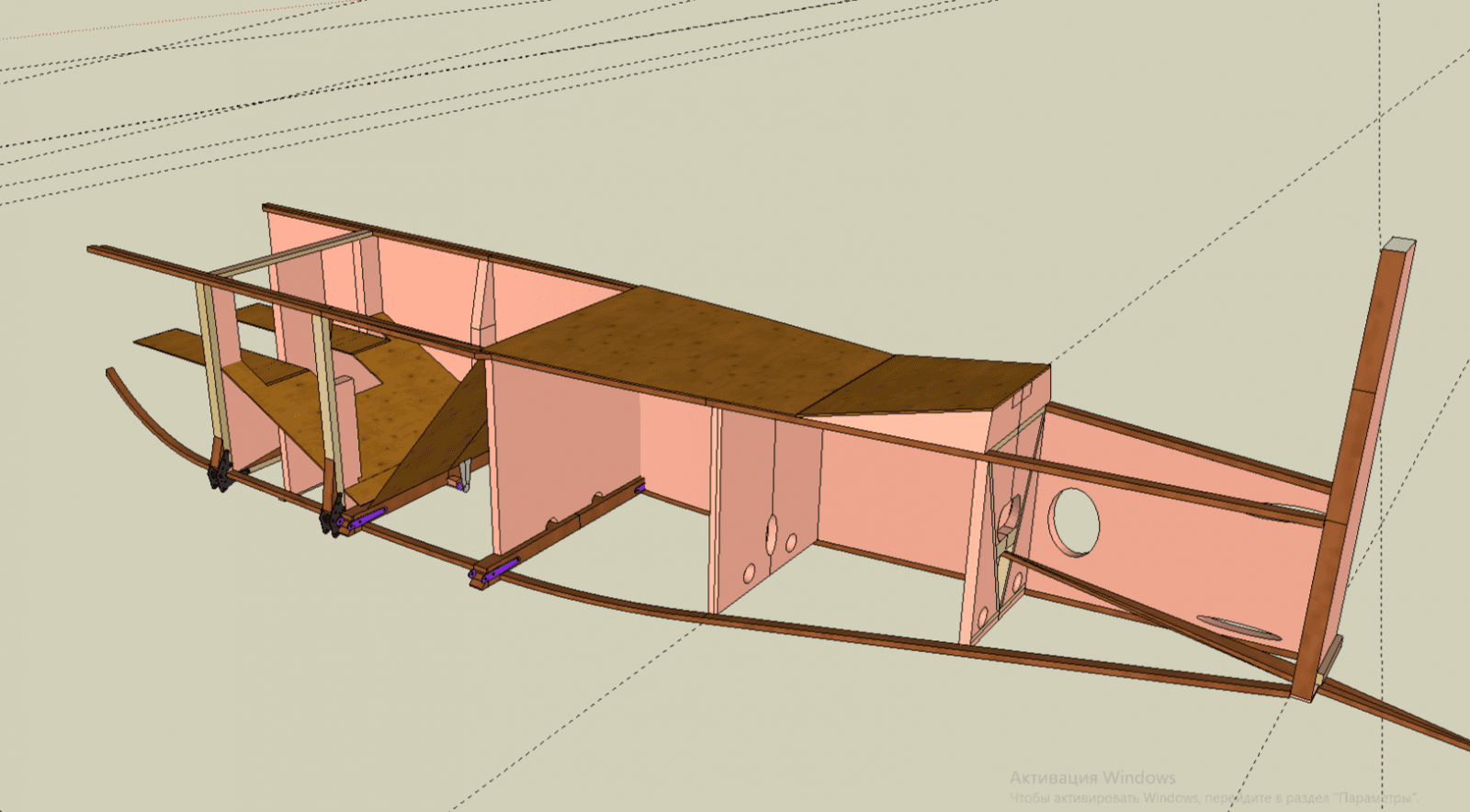Click the purple bracket beside the second black clamp
Viewport: 1470px width, 812px height.
(367, 516)
